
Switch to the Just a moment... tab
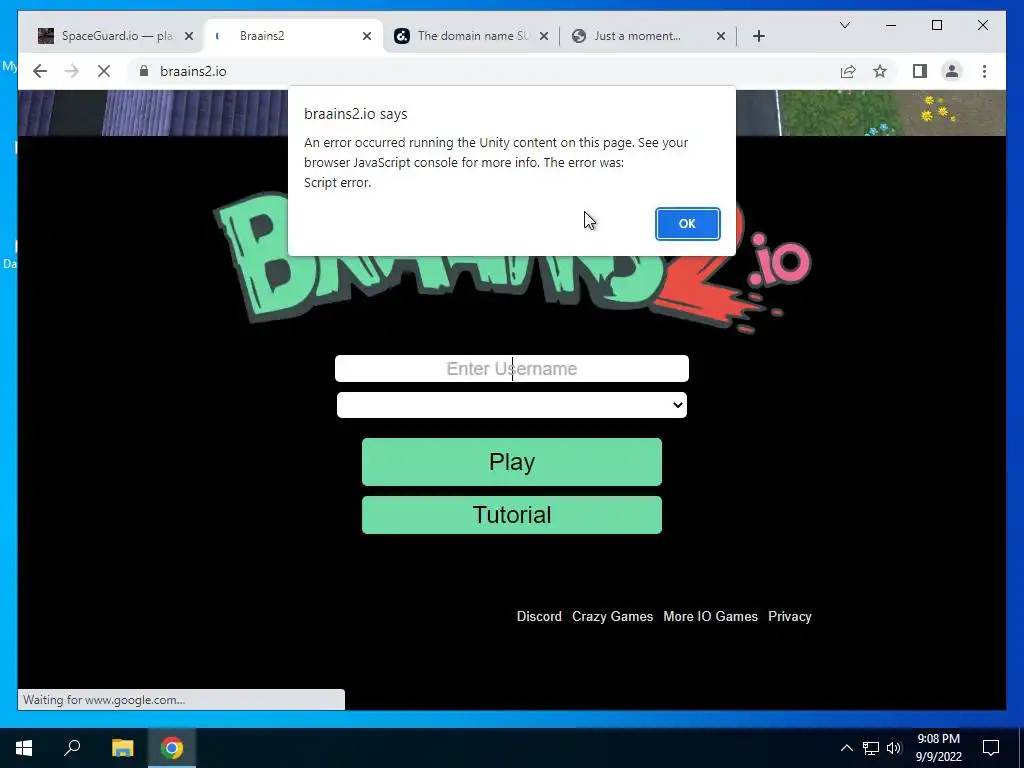[x=647, y=36]
